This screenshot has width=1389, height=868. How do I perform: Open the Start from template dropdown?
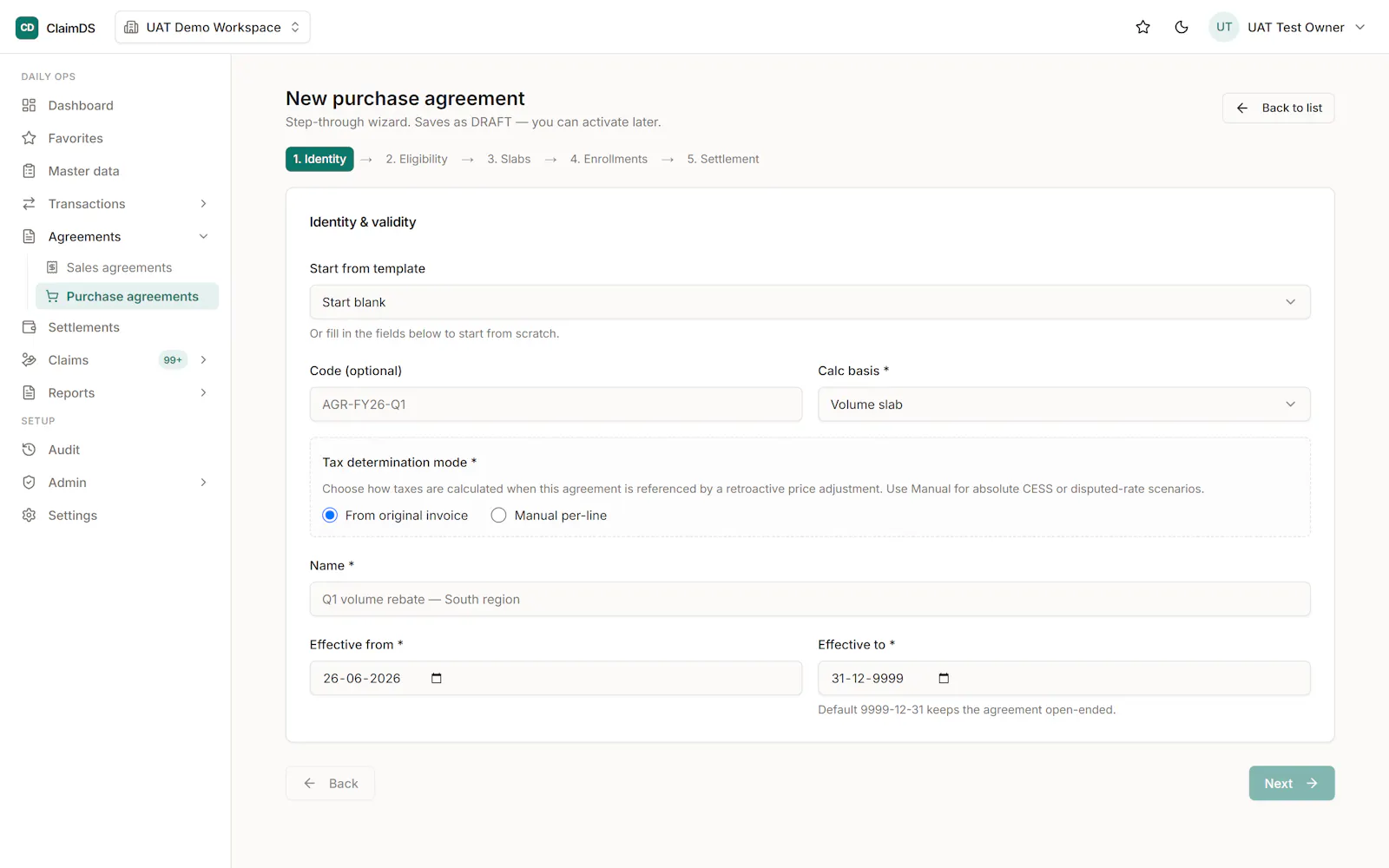(x=810, y=302)
